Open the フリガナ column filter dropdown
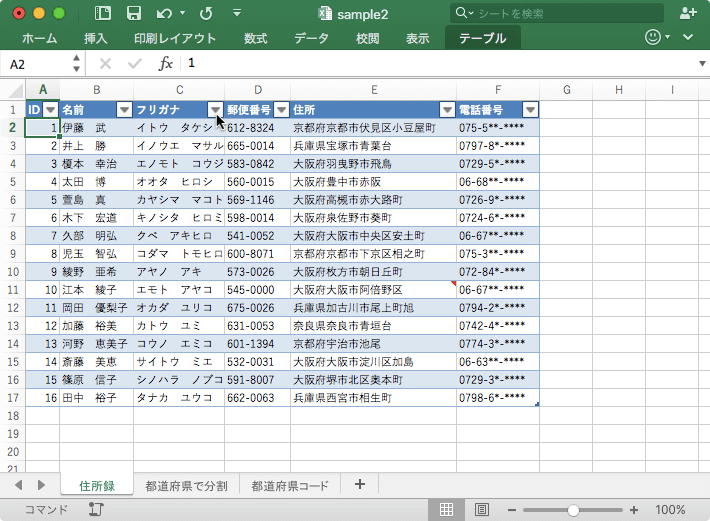The height and width of the screenshot is (521, 710). click(x=216, y=110)
